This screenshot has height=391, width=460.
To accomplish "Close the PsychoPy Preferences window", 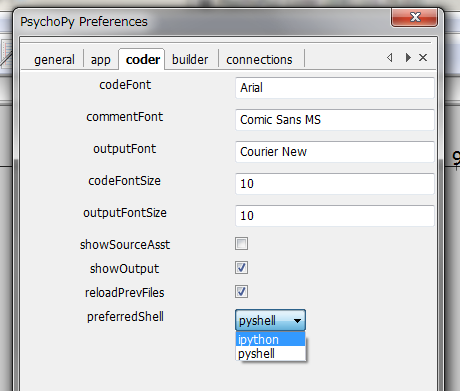I will coord(414,17).
